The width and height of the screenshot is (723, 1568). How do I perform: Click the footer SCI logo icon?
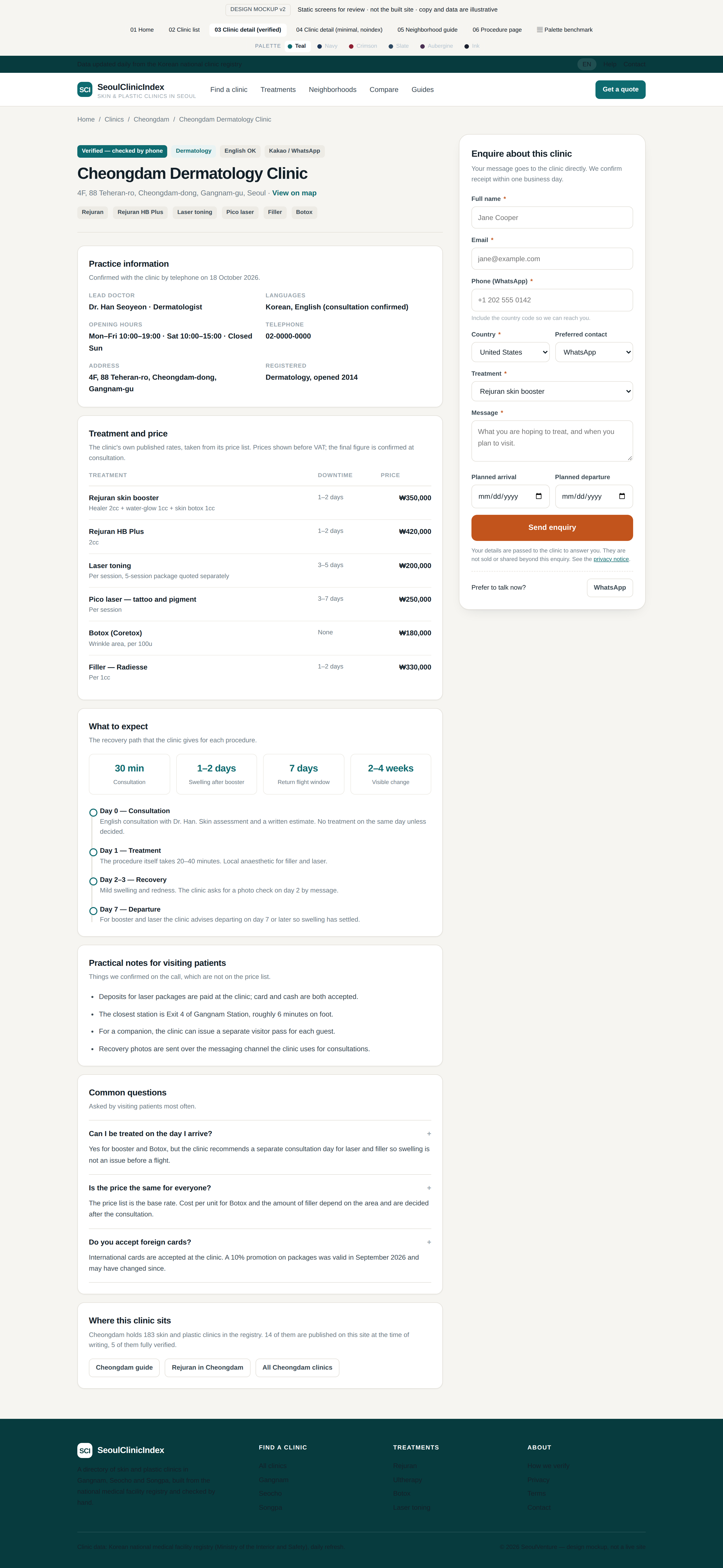point(85,1450)
